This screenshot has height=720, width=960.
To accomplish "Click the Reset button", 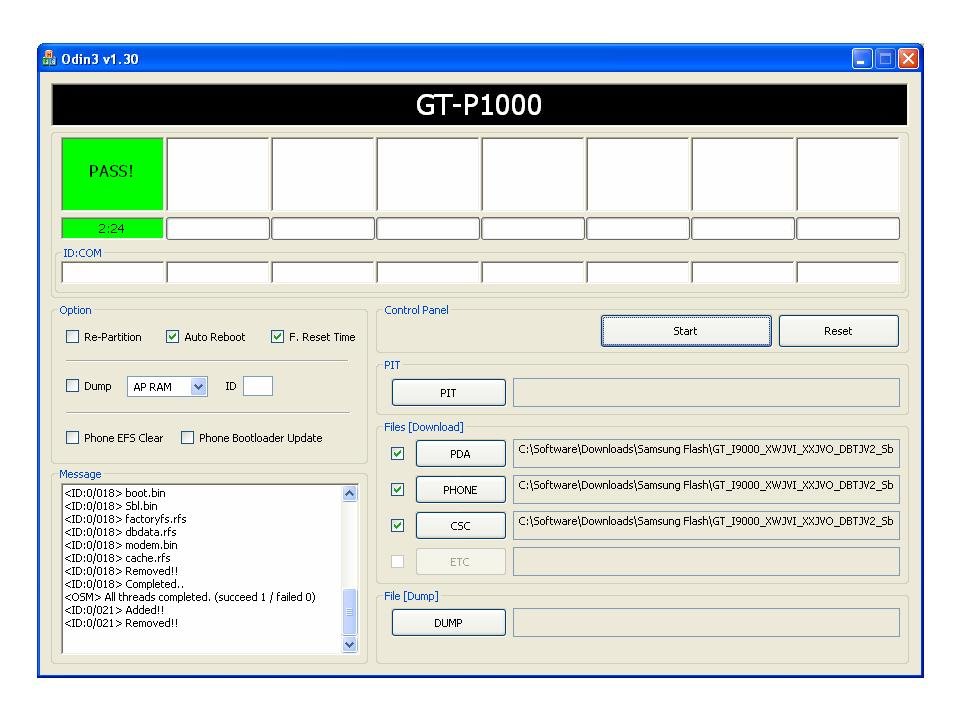I will tap(838, 331).
